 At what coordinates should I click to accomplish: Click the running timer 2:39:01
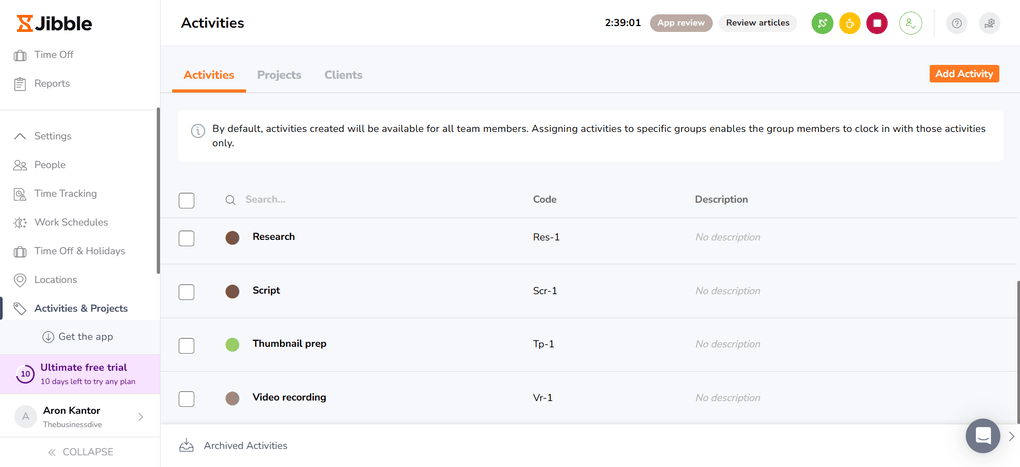coord(623,23)
